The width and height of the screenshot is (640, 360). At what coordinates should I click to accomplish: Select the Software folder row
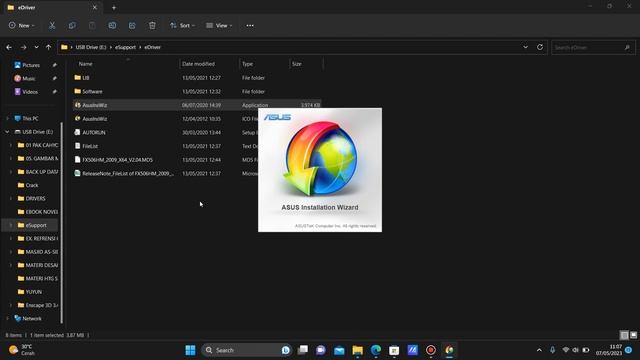pos(197,91)
